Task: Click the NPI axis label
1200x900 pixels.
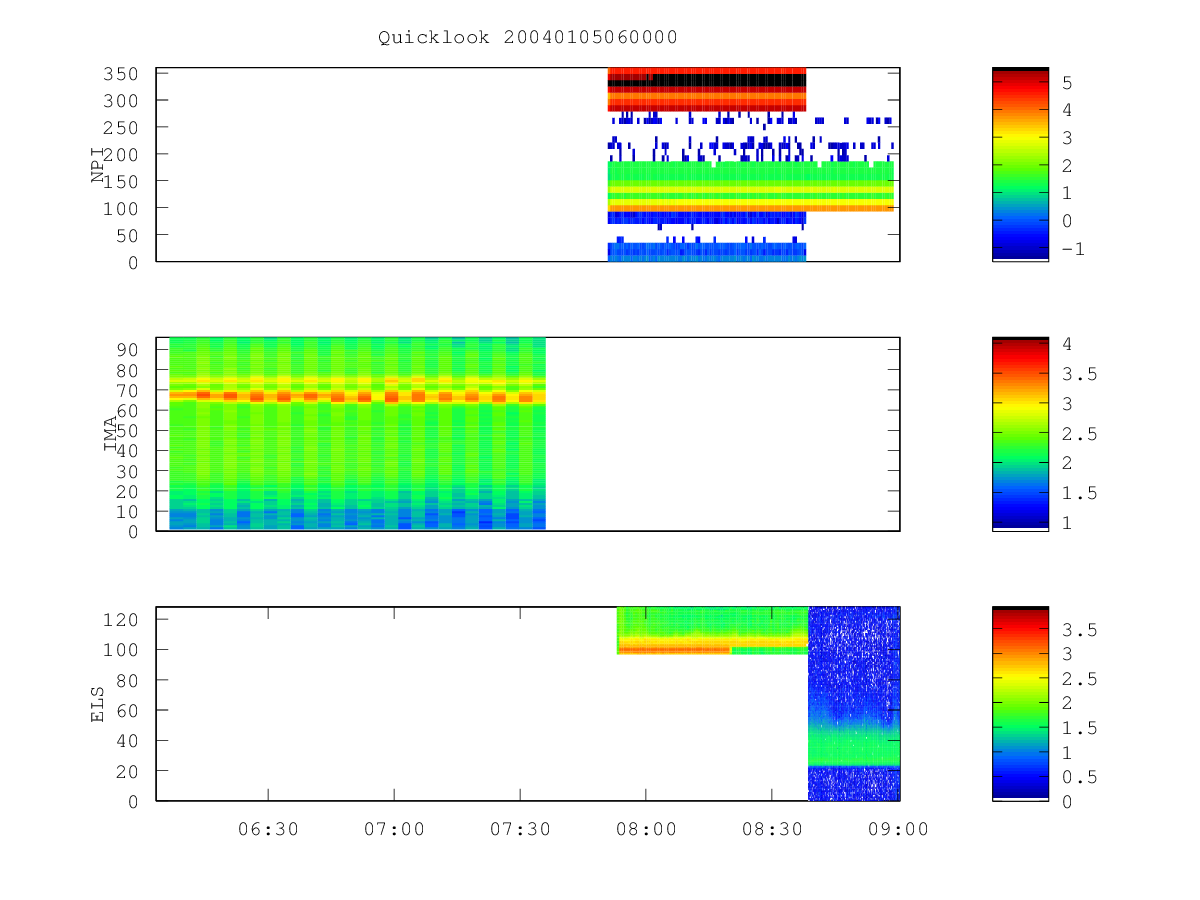Action: tap(98, 165)
